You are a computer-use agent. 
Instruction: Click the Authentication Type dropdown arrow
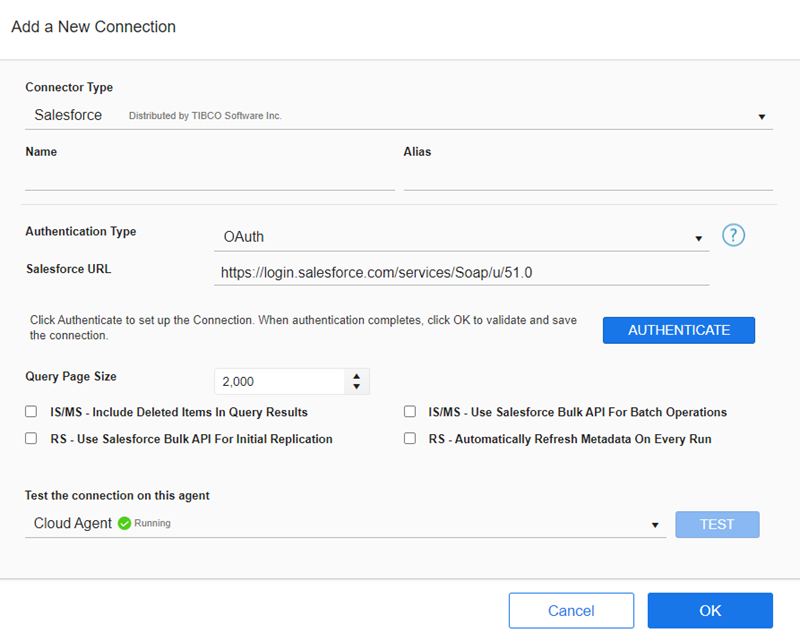[699, 238]
